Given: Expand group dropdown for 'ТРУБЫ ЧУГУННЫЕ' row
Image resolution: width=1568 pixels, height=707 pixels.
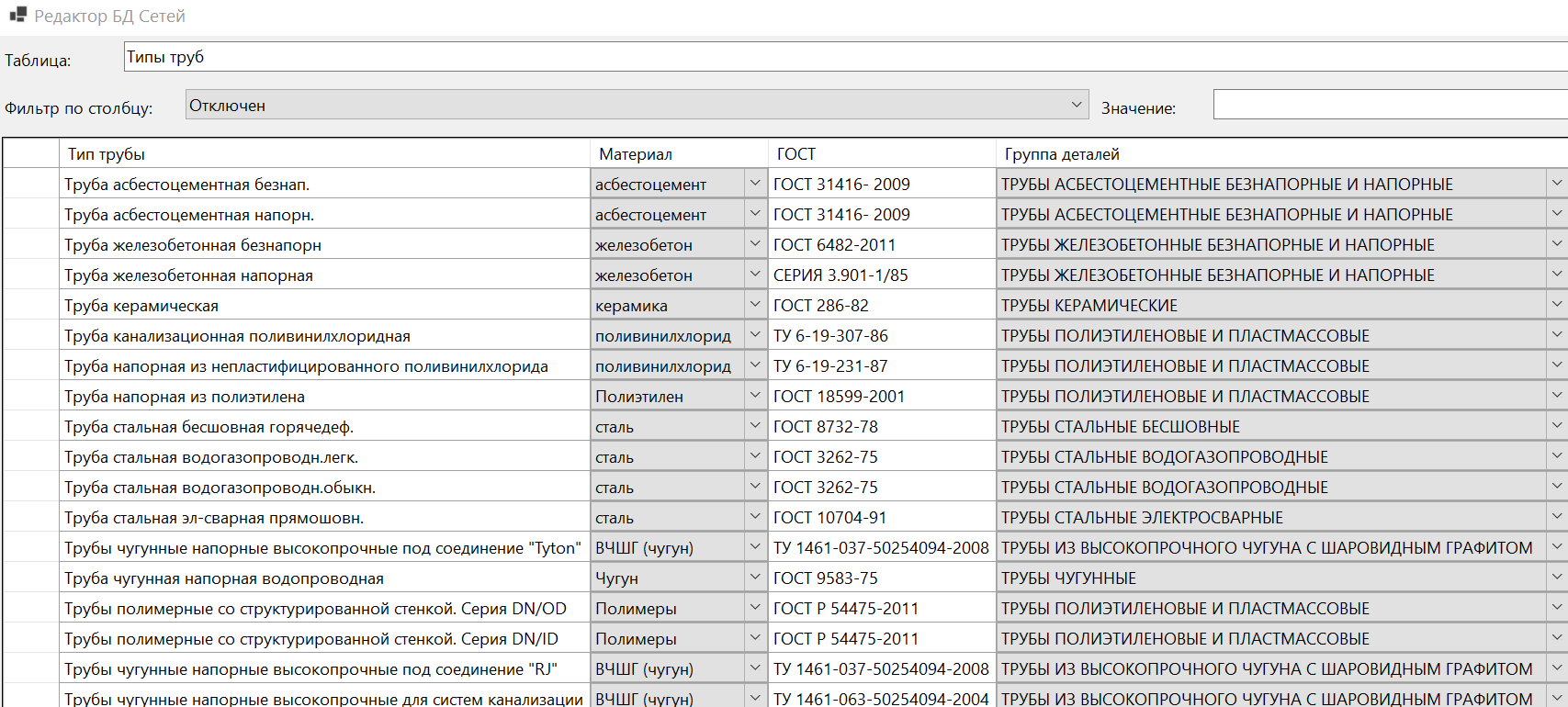Looking at the screenshot, I should (1556, 578).
